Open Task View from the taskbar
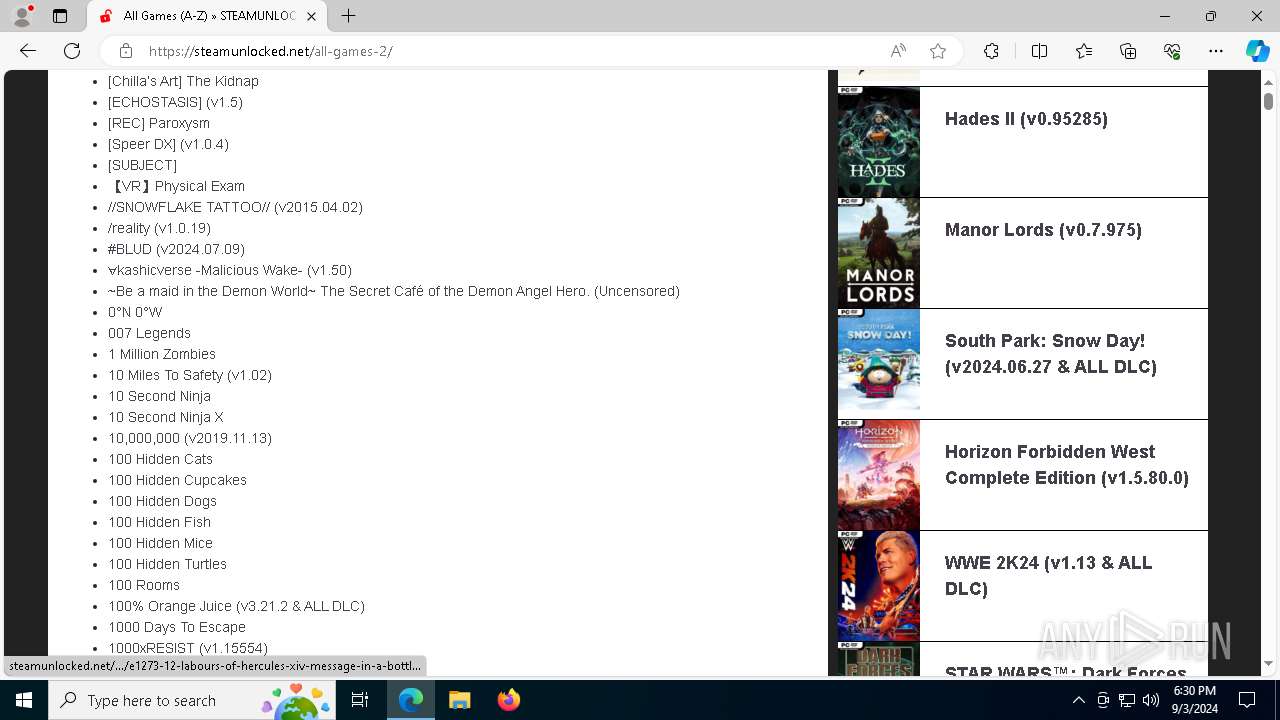1280x720 pixels. 360,700
